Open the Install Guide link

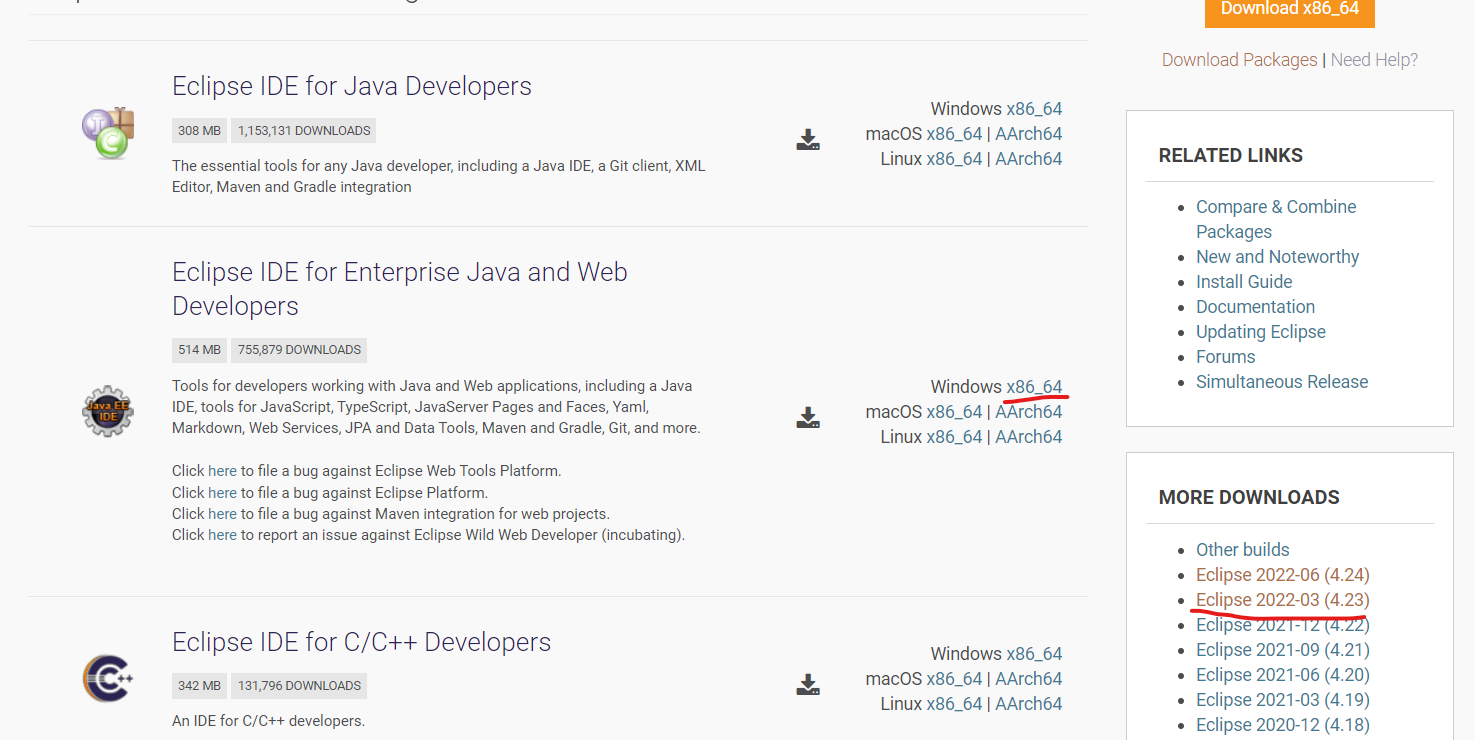[x=1244, y=282]
